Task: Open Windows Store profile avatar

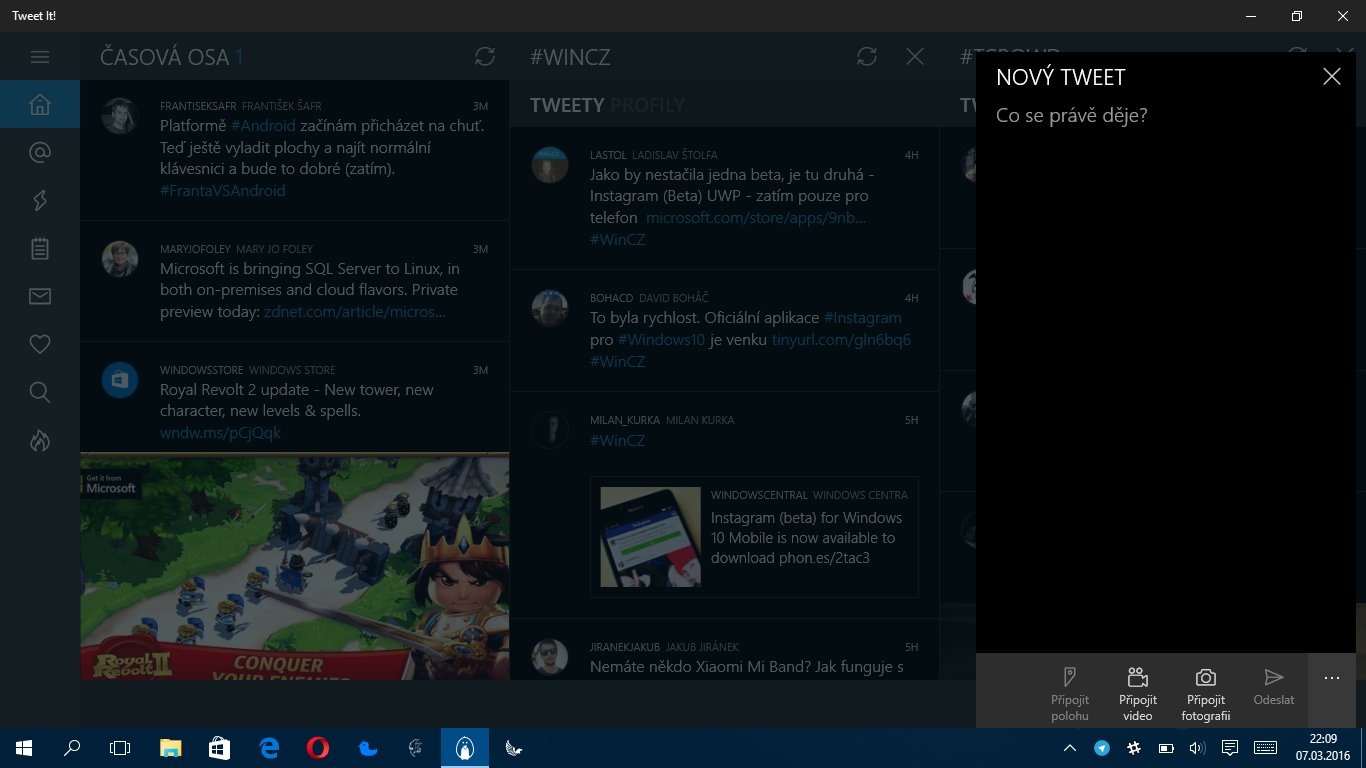Action: pos(120,380)
